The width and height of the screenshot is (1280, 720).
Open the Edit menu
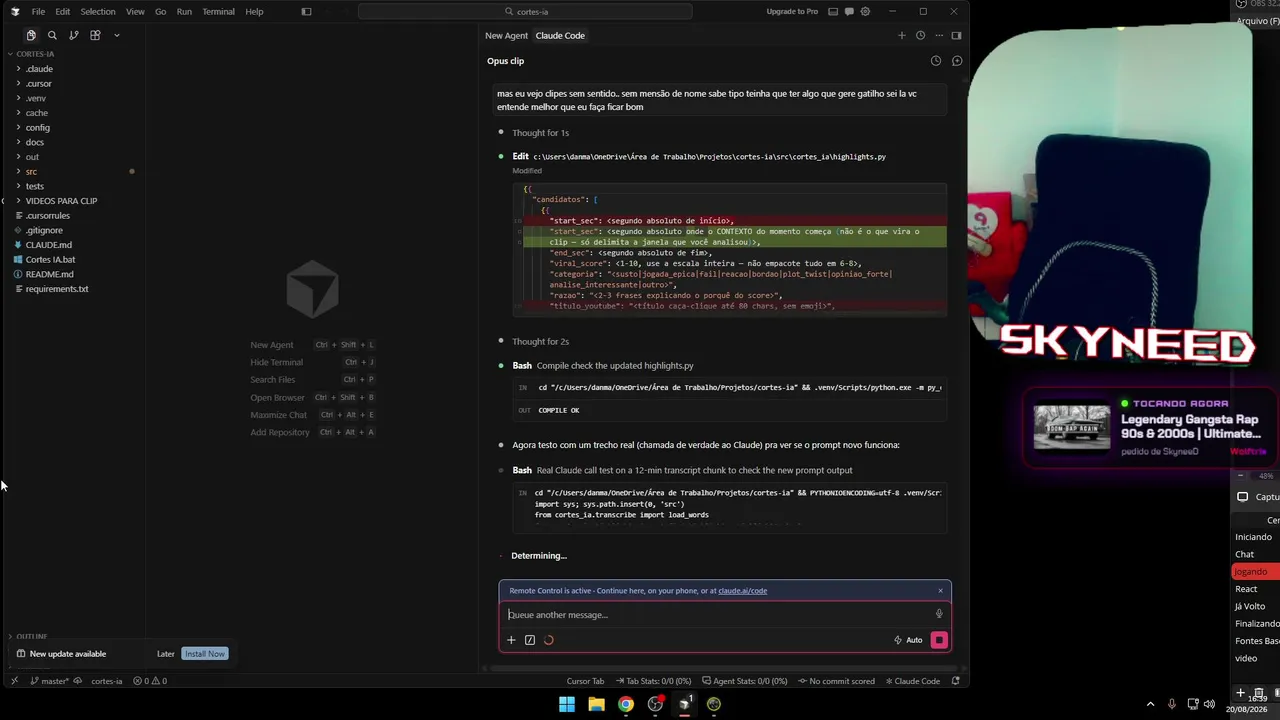pyautogui.click(x=62, y=12)
